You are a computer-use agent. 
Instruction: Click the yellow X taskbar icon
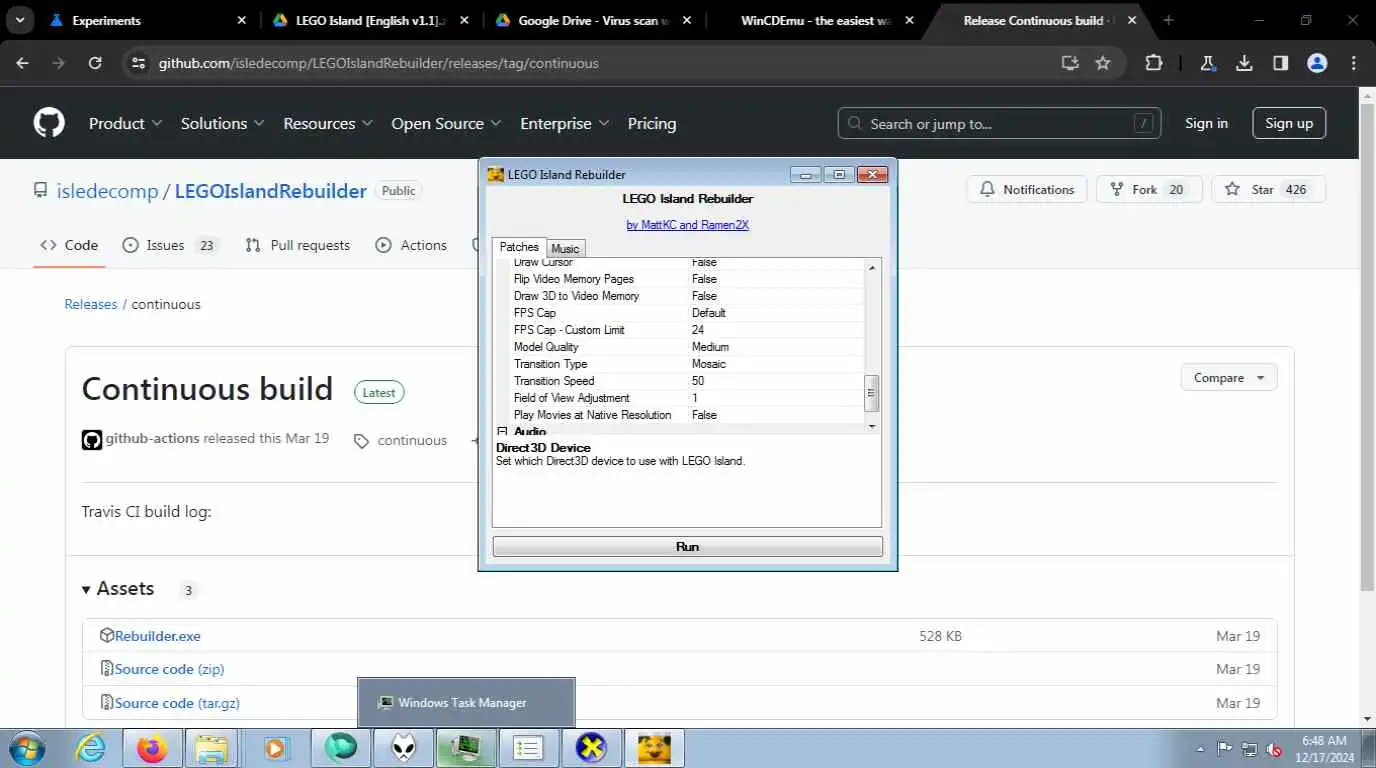591,748
